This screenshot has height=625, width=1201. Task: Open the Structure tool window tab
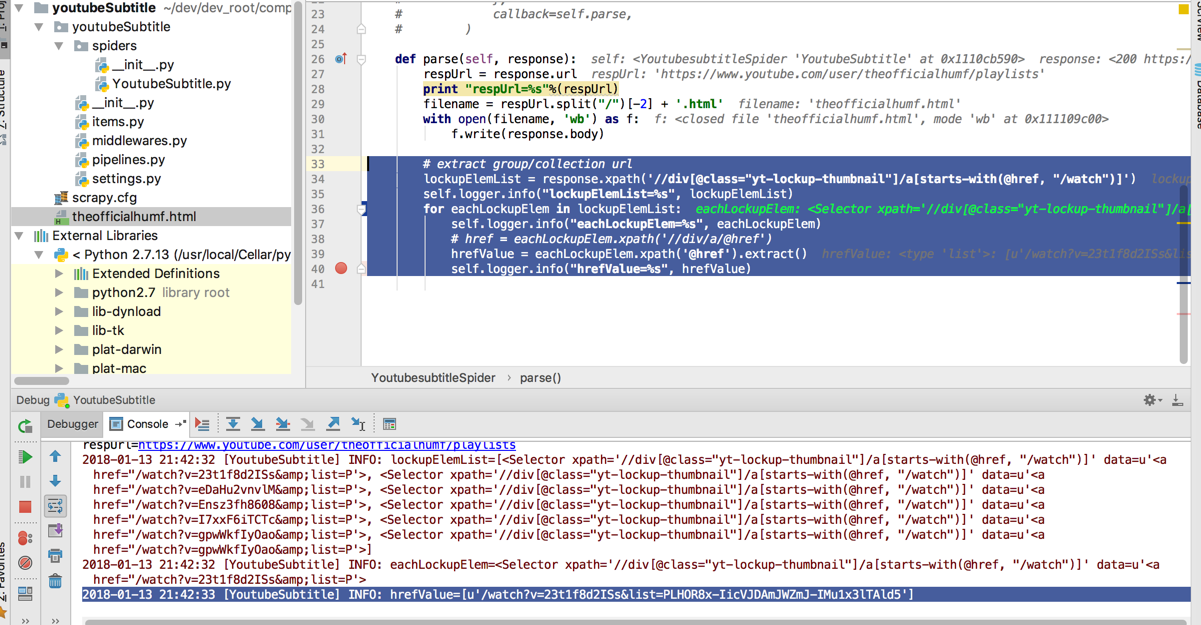tap(4, 105)
